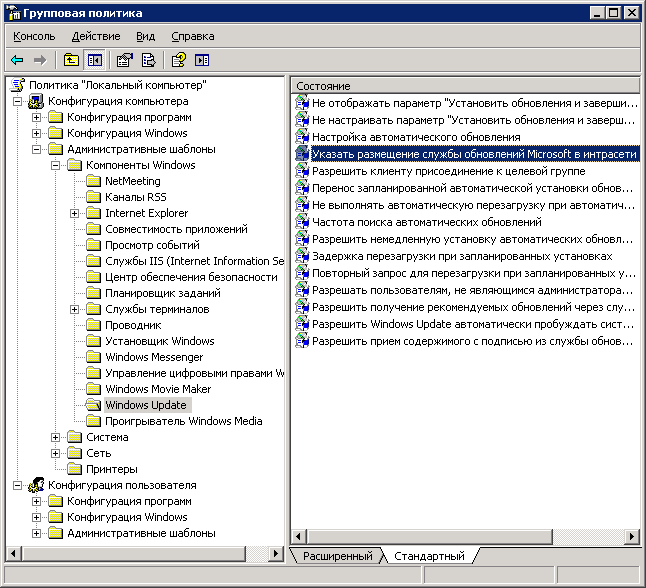Viewport: 646px width, 588px height.
Task: Click the Up one level folder icon
Action: 71,60
